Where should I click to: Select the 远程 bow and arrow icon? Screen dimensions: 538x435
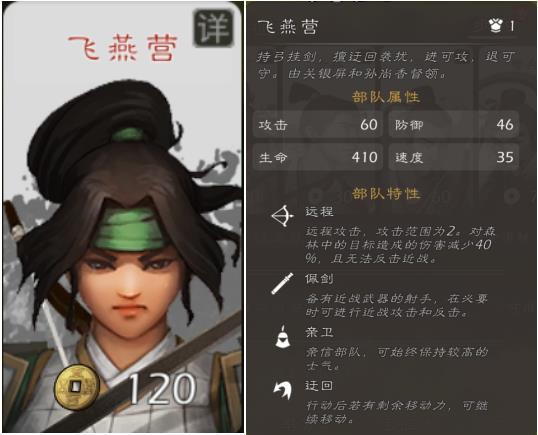click(283, 216)
